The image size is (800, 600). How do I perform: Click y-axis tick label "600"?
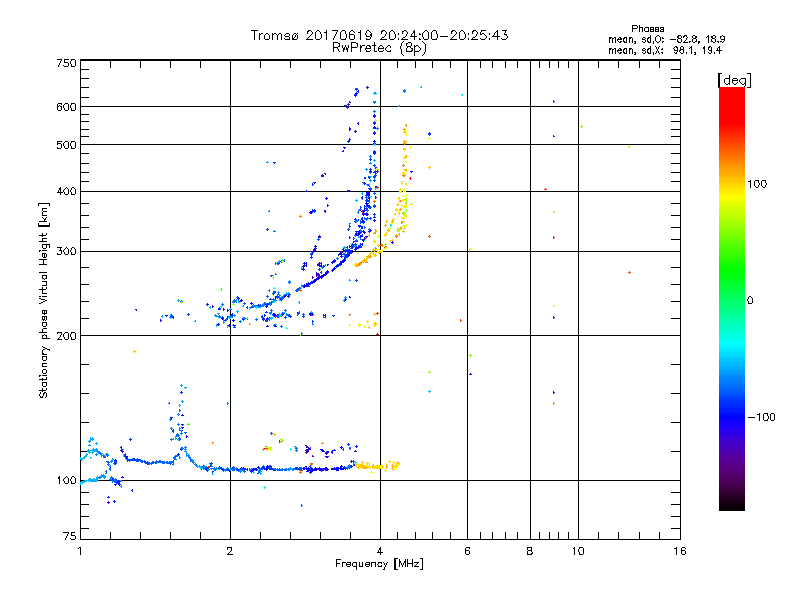point(66,107)
